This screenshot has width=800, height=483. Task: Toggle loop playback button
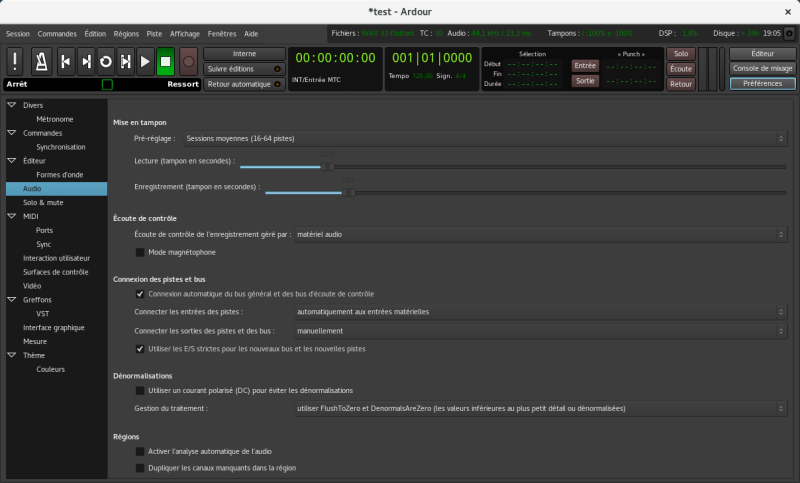[106, 62]
